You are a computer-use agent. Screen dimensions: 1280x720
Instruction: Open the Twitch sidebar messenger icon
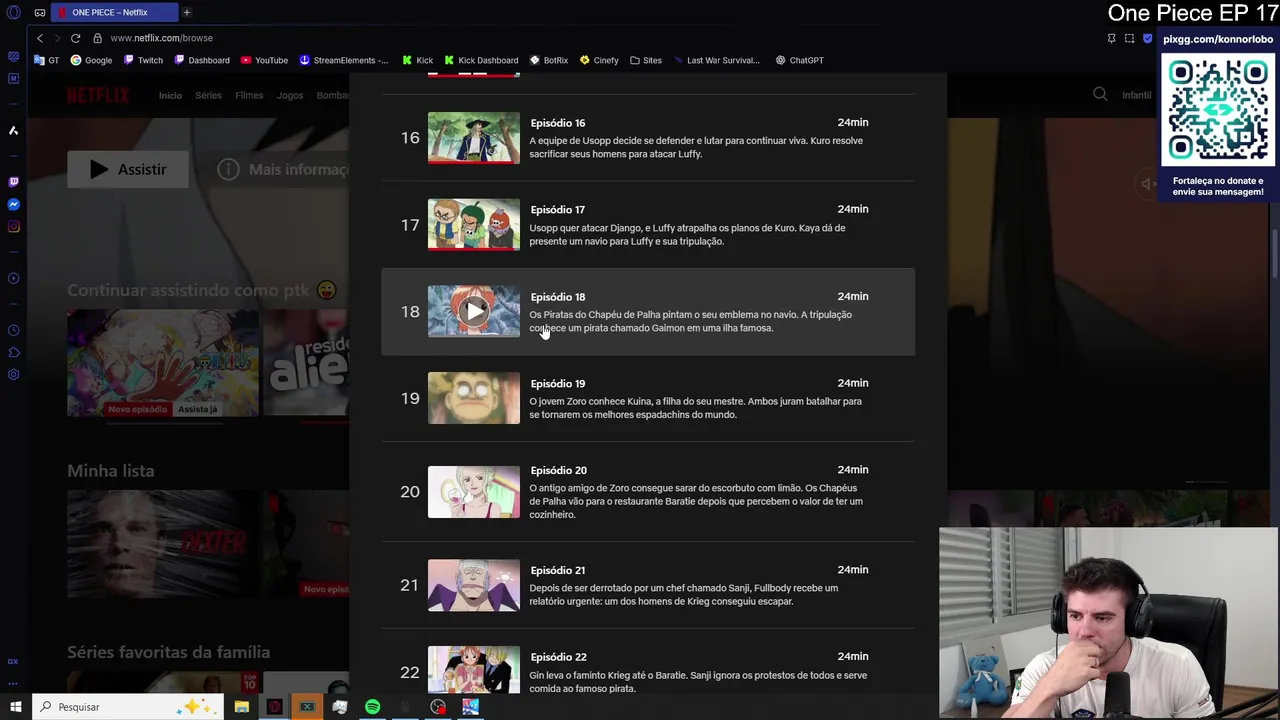[13, 182]
